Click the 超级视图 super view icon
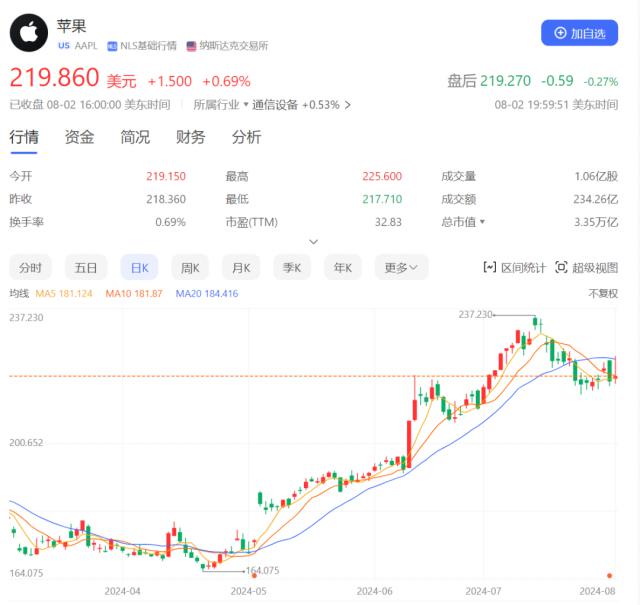The width and height of the screenshot is (640, 605). (561, 267)
